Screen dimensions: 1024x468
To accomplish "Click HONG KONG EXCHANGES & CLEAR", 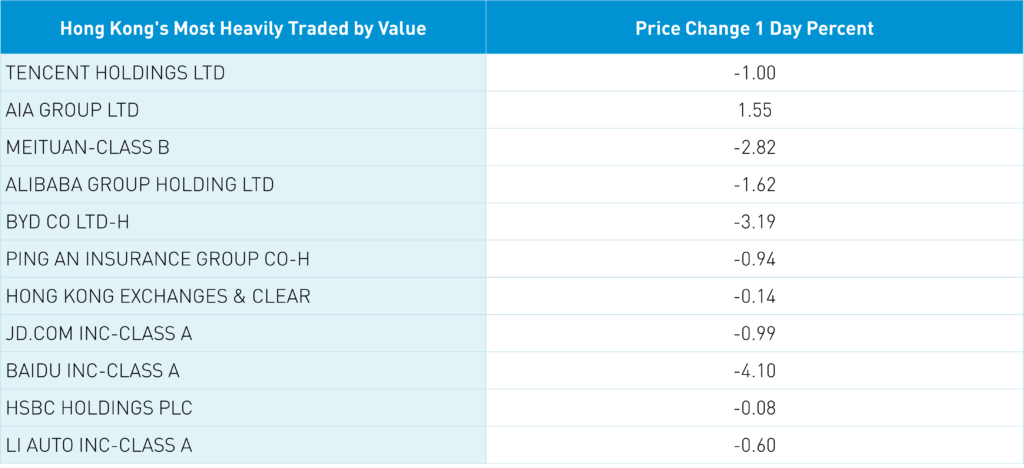I will click(x=158, y=296).
